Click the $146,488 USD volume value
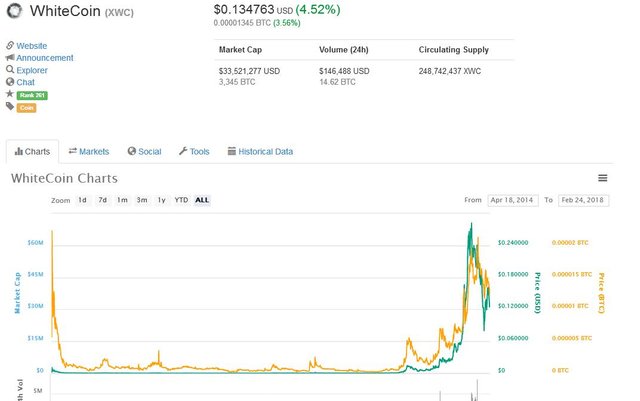640x401 pixels. tap(344, 71)
